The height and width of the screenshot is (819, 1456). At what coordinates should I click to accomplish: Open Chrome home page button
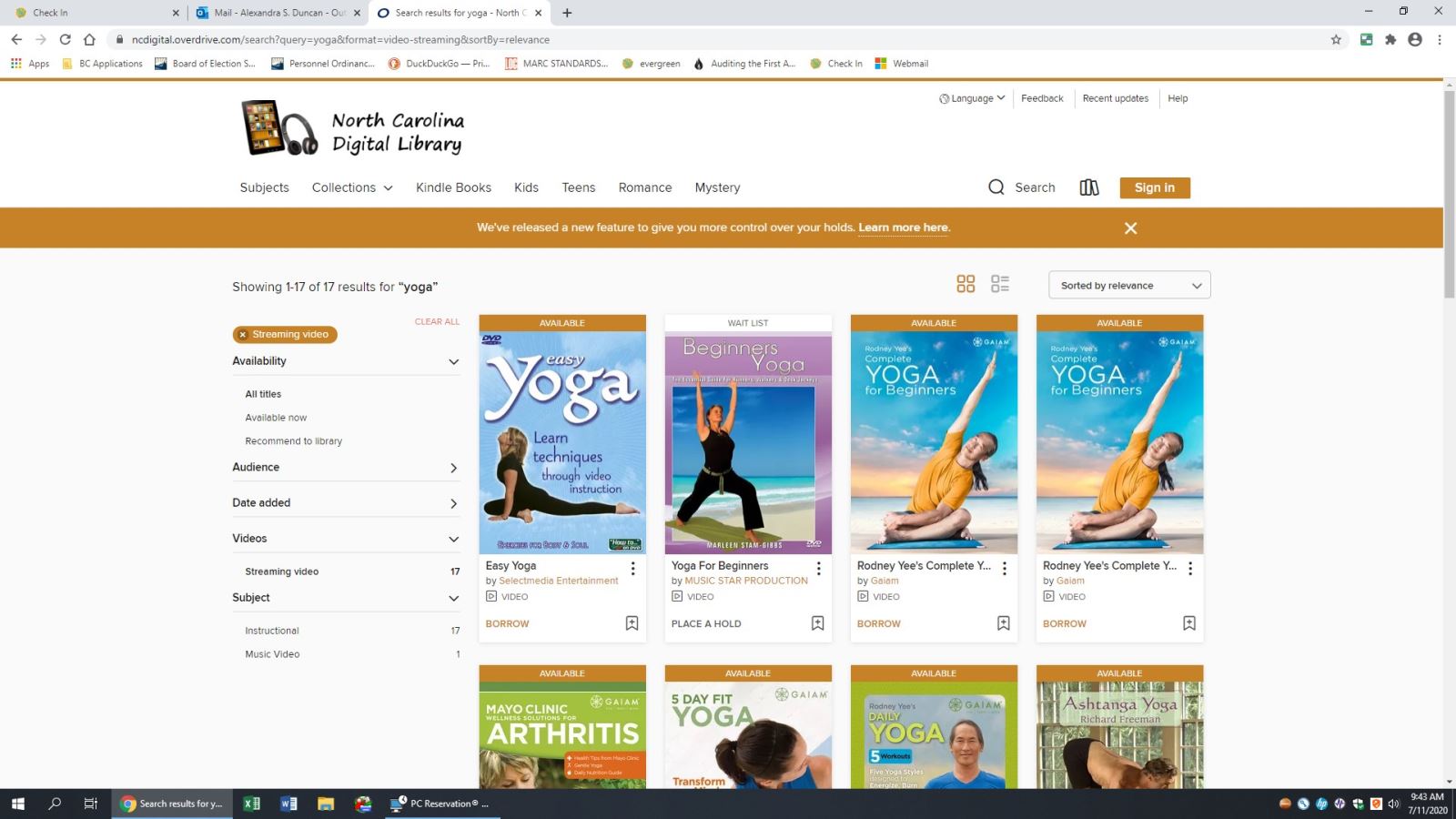coord(89,39)
